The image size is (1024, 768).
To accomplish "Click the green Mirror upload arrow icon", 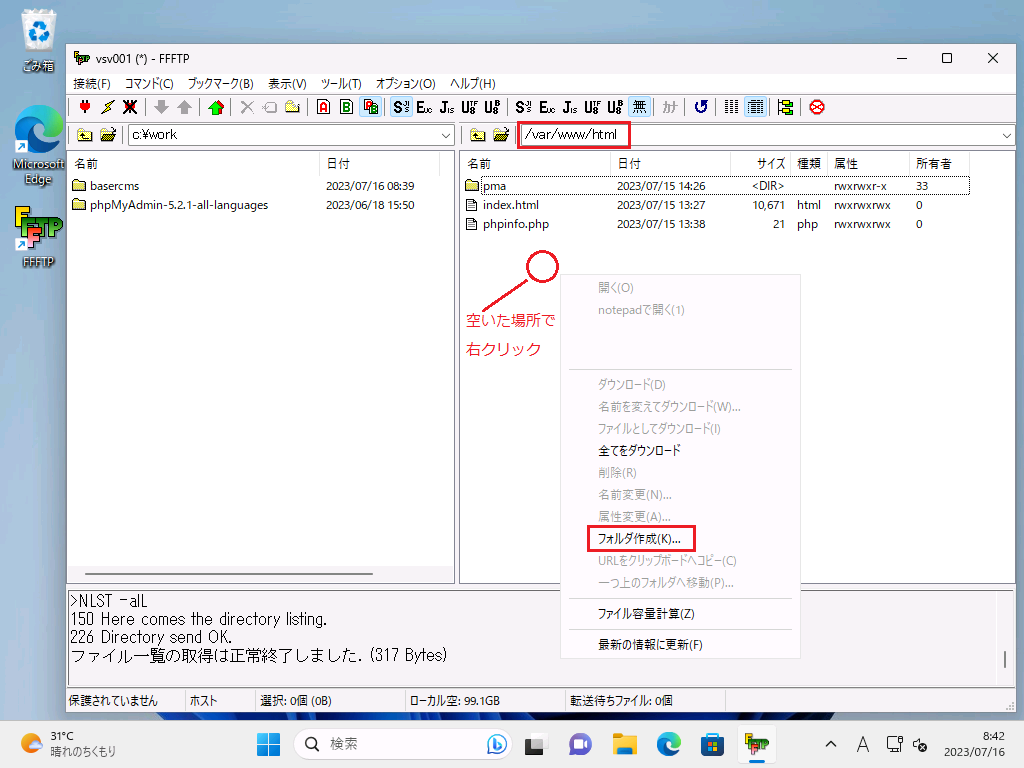I will coord(216,107).
